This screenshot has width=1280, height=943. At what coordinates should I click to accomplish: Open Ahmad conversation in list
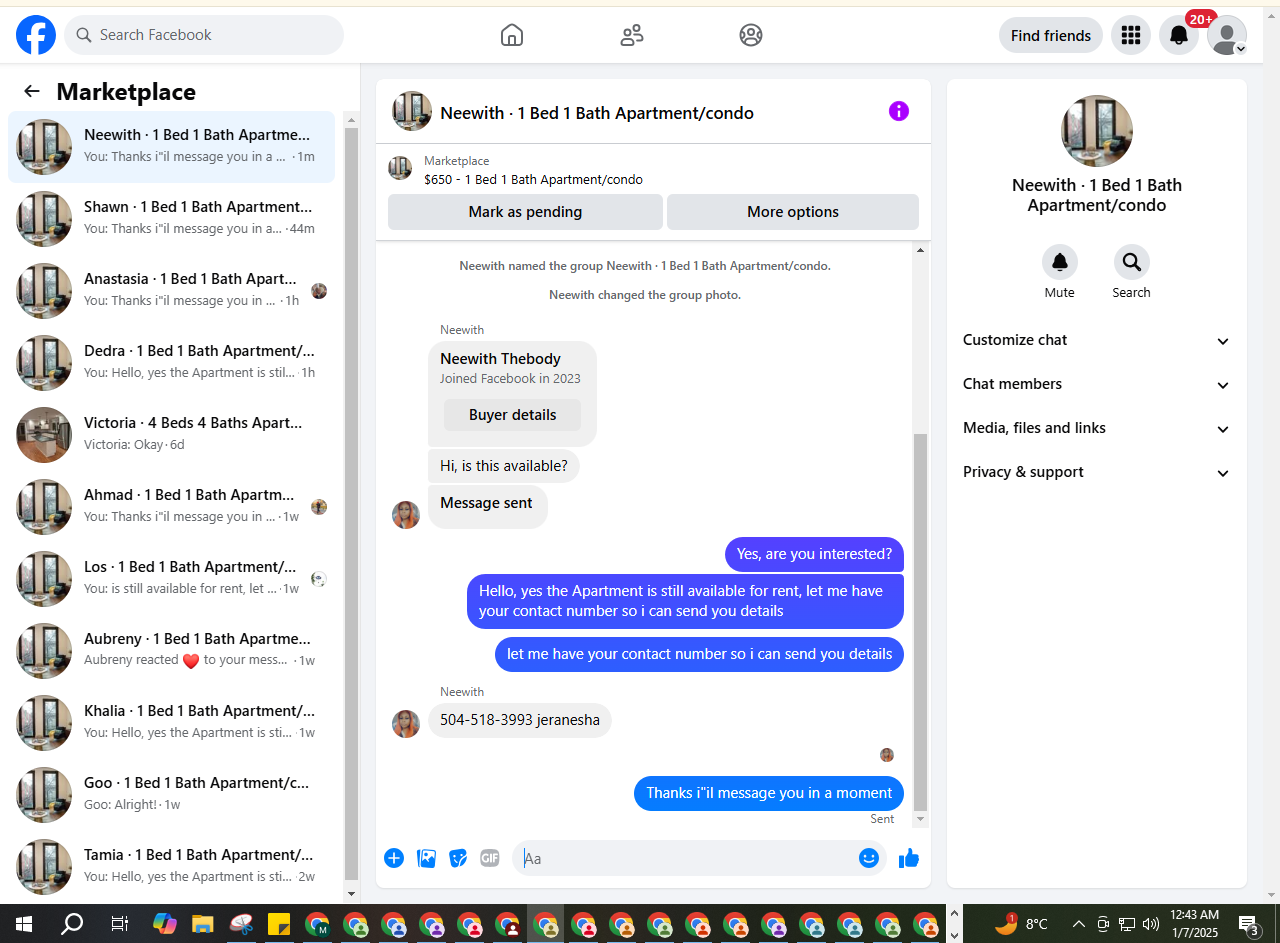[x=171, y=507]
